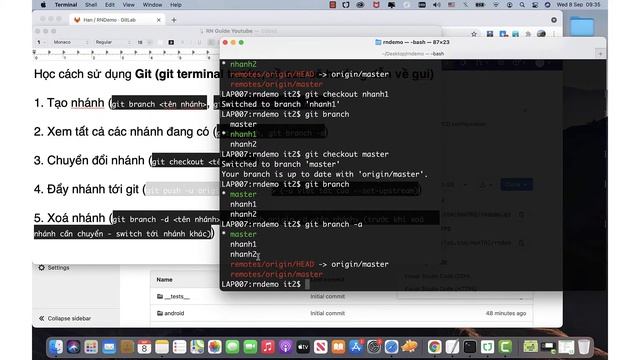Screen dimensions: 640x360
Task: Open Google Chrome from the Dock
Action: (434, 347)
